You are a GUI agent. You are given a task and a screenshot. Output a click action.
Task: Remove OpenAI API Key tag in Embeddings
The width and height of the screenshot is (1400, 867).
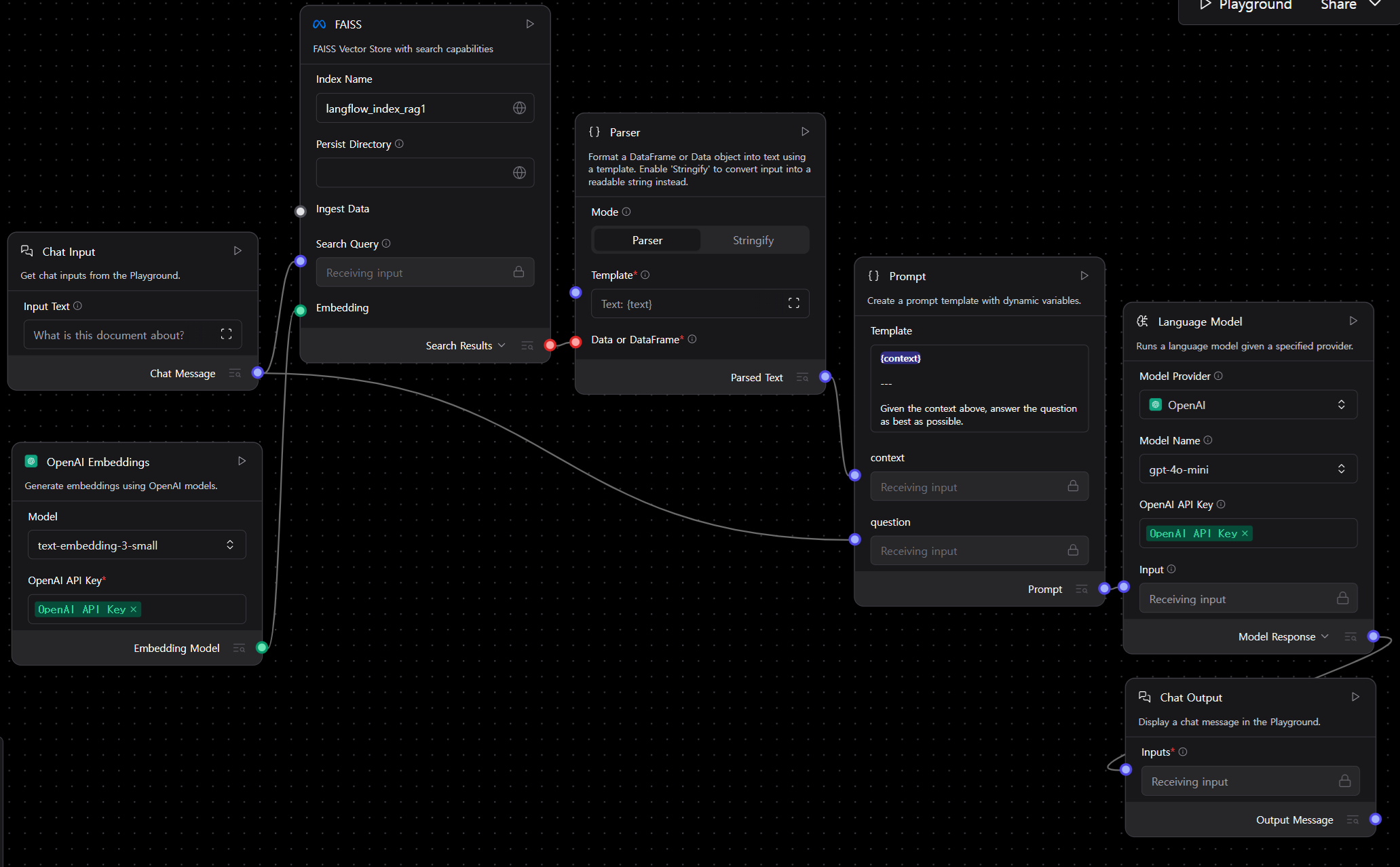click(x=134, y=609)
